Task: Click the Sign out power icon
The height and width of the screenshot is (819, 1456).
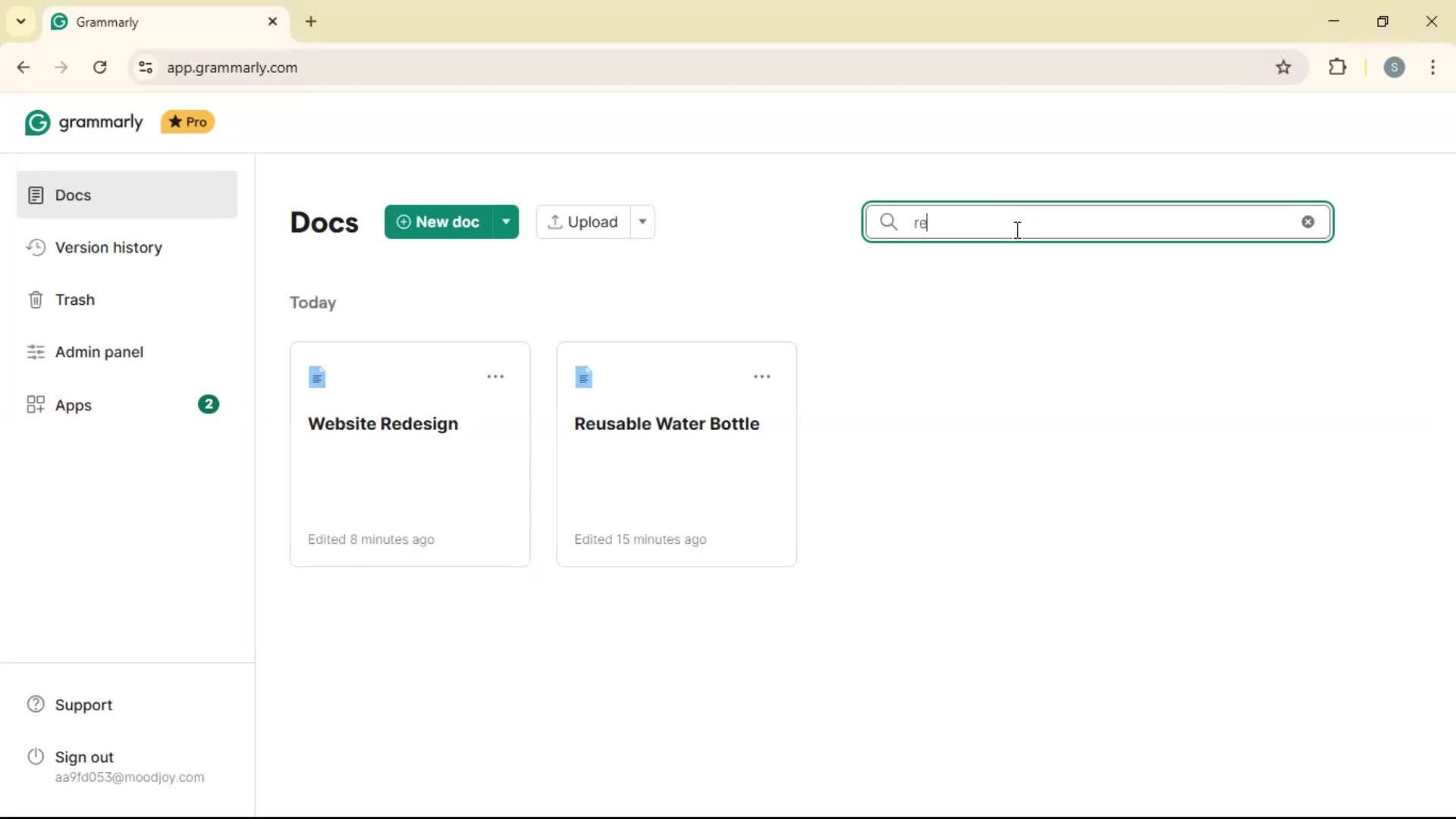Action: pos(36,756)
